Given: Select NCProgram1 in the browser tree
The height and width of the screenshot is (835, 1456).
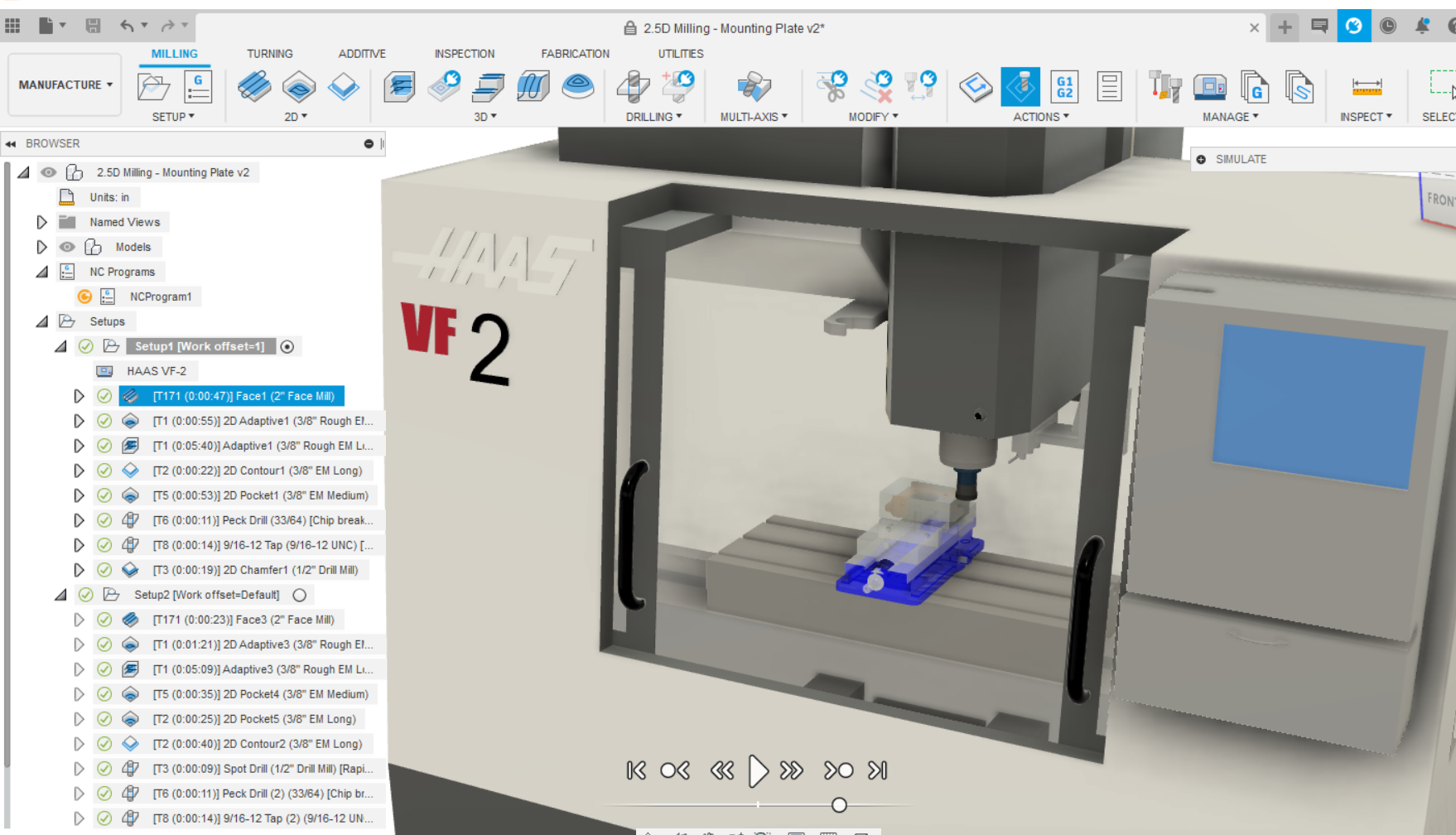Looking at the screenshot, I should click(161, 297).
